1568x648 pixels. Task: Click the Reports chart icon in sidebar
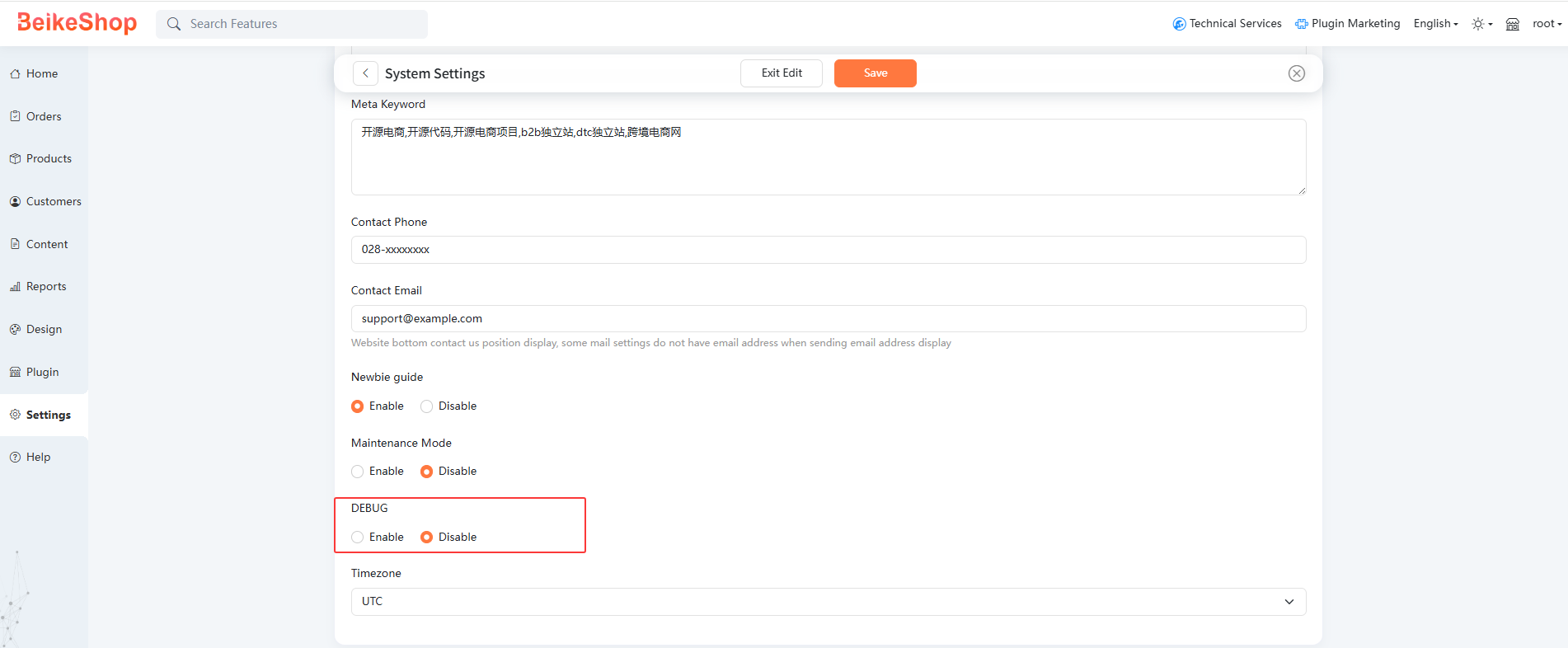[x=15, y=287]
